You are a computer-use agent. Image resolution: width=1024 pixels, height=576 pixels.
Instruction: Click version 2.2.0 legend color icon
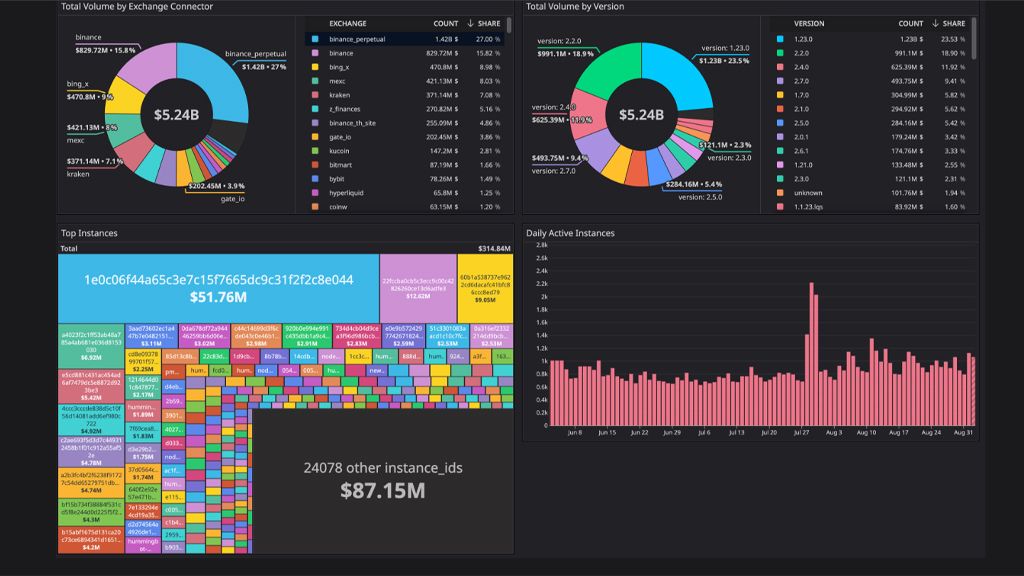pyautogui.click(x=778, y=53)
